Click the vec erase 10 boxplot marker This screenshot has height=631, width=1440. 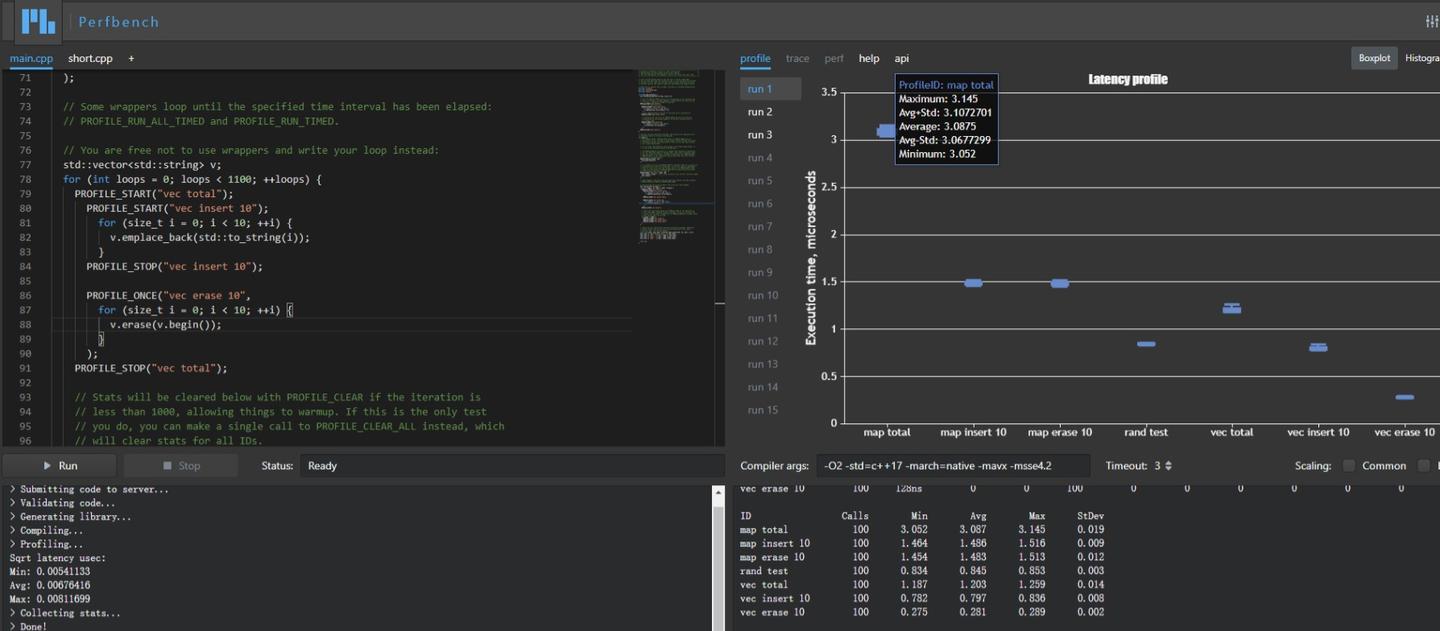[x=1405, y=397]
